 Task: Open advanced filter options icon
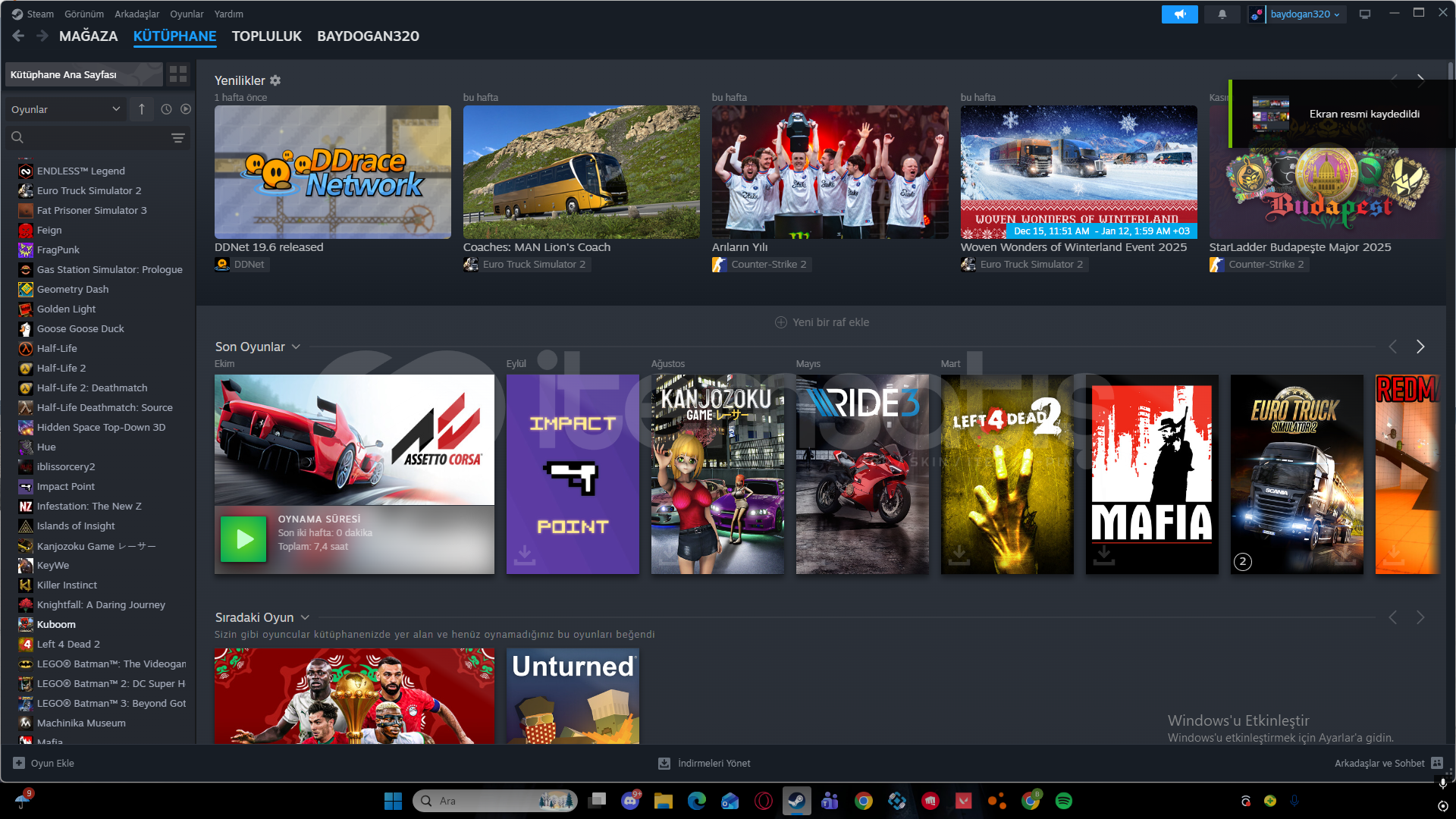click(x=177, y=138)
